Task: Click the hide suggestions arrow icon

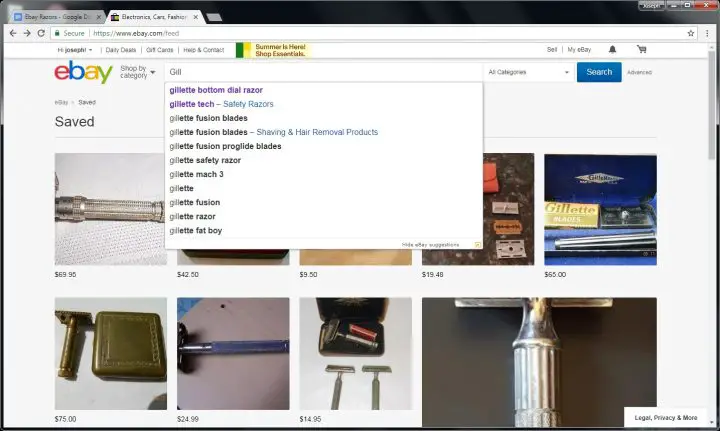Action: [478, 245]
